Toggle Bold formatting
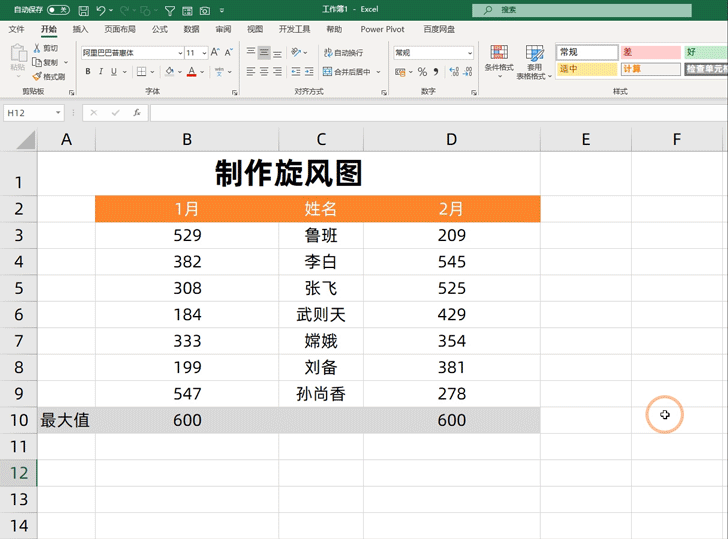Screen dimensions: 728x539 point(88,71)
